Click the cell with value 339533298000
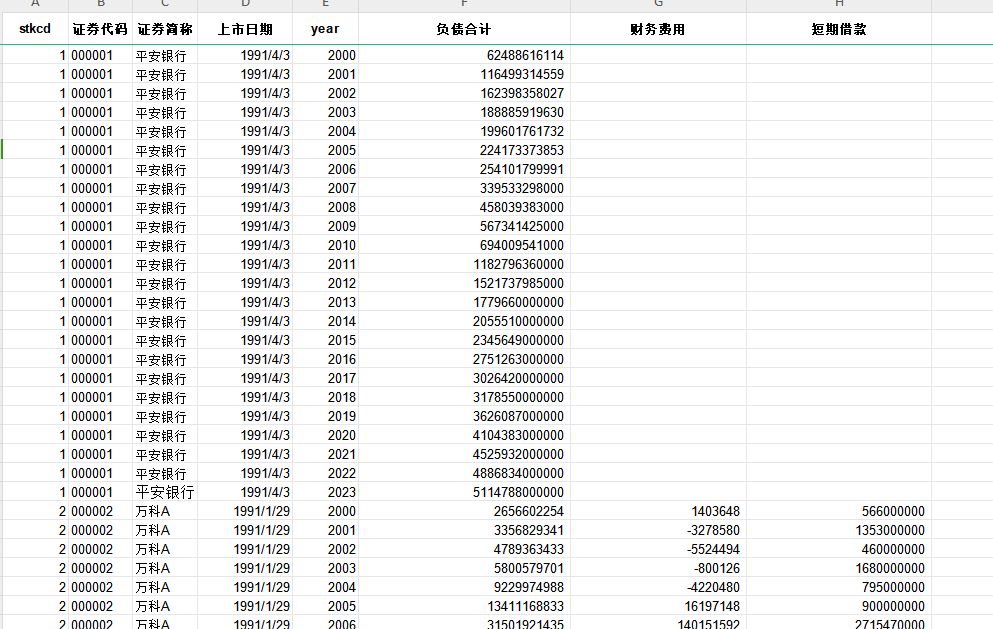993x629 pixels. click(464, 188)
